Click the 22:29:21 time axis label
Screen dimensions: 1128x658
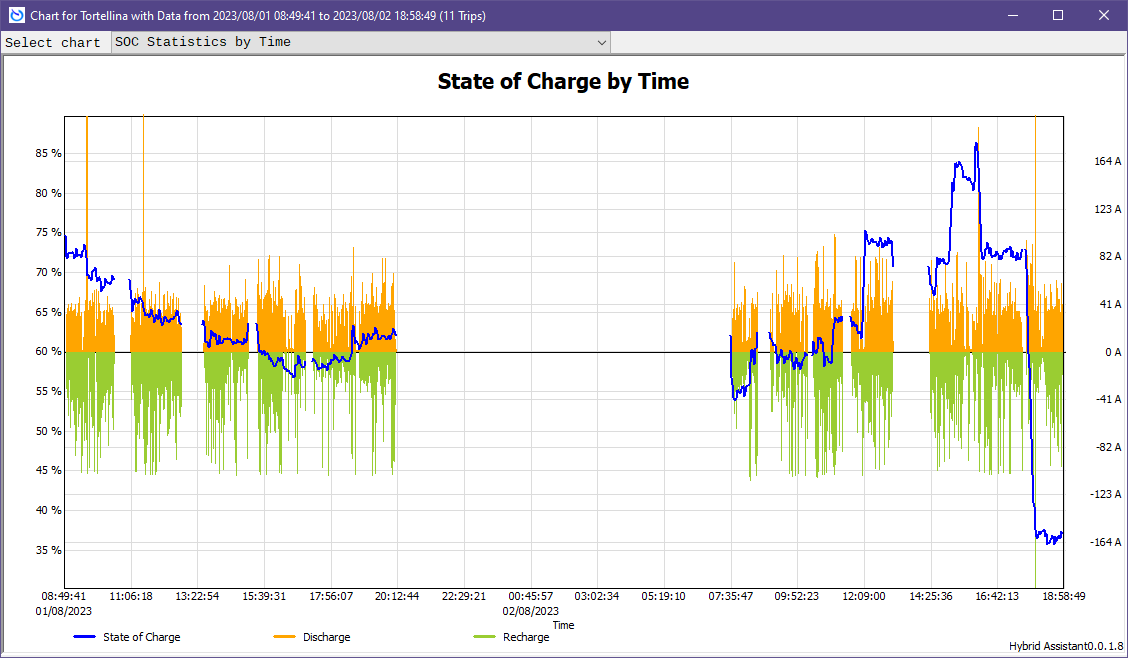[464, 596]
